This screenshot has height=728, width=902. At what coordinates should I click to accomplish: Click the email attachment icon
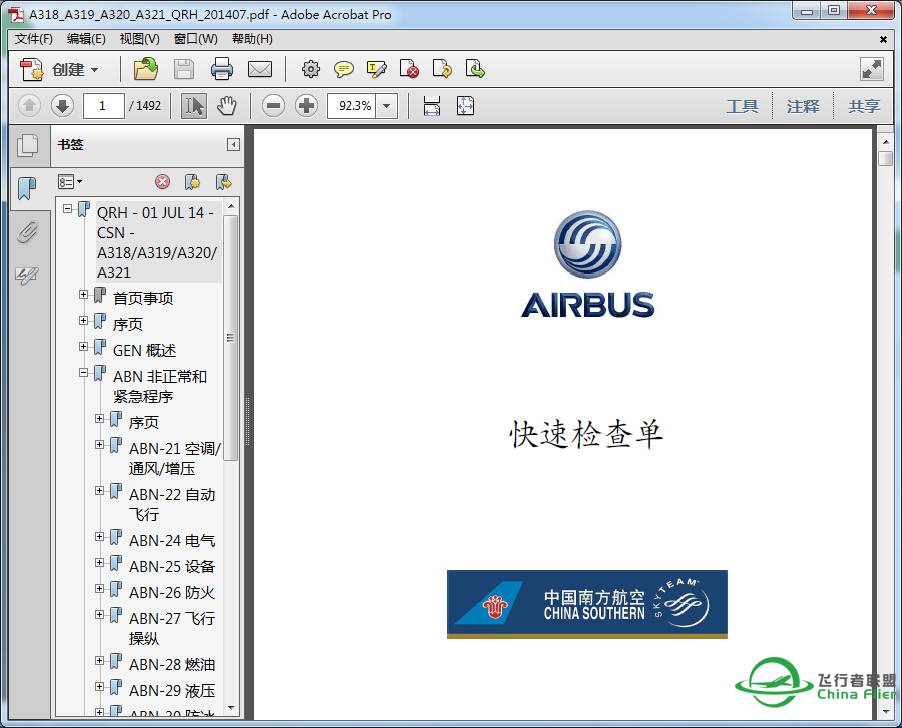261,69
